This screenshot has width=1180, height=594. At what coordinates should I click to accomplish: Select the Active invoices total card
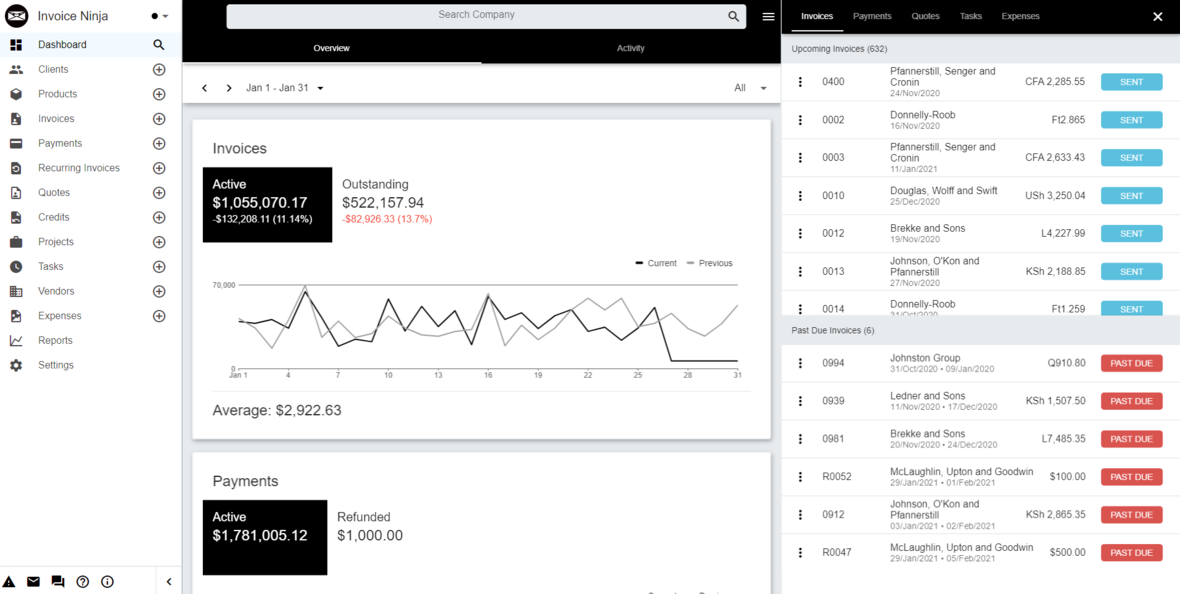267,205
